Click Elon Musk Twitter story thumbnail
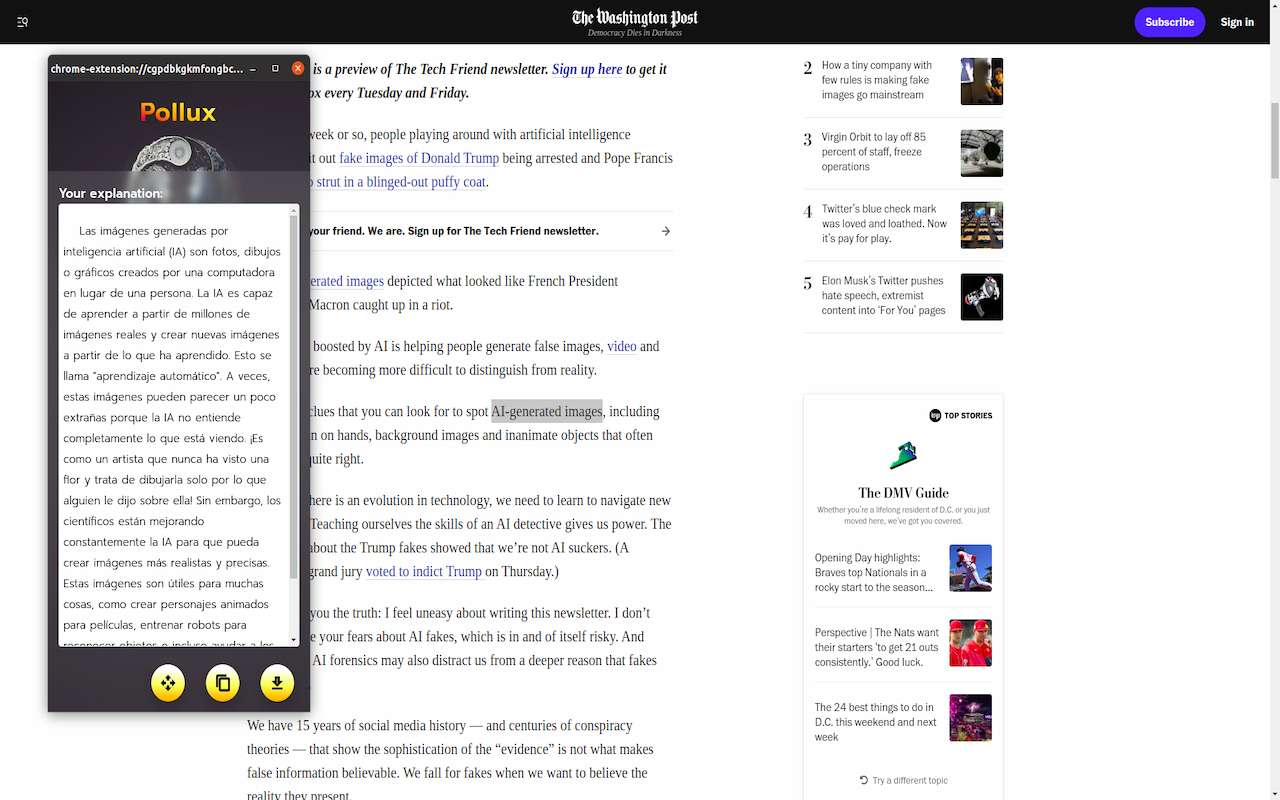 click(982, 297)
